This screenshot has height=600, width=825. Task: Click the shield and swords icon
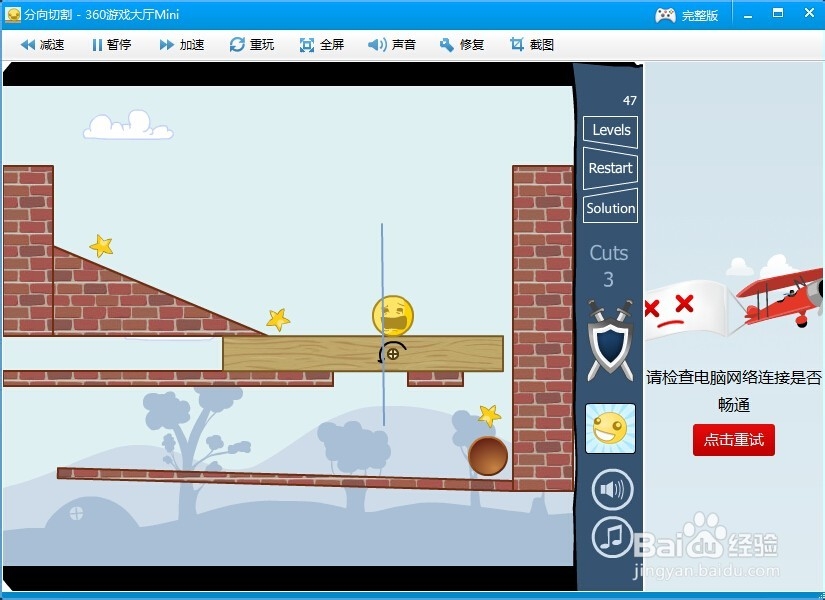tap(610, 340)
